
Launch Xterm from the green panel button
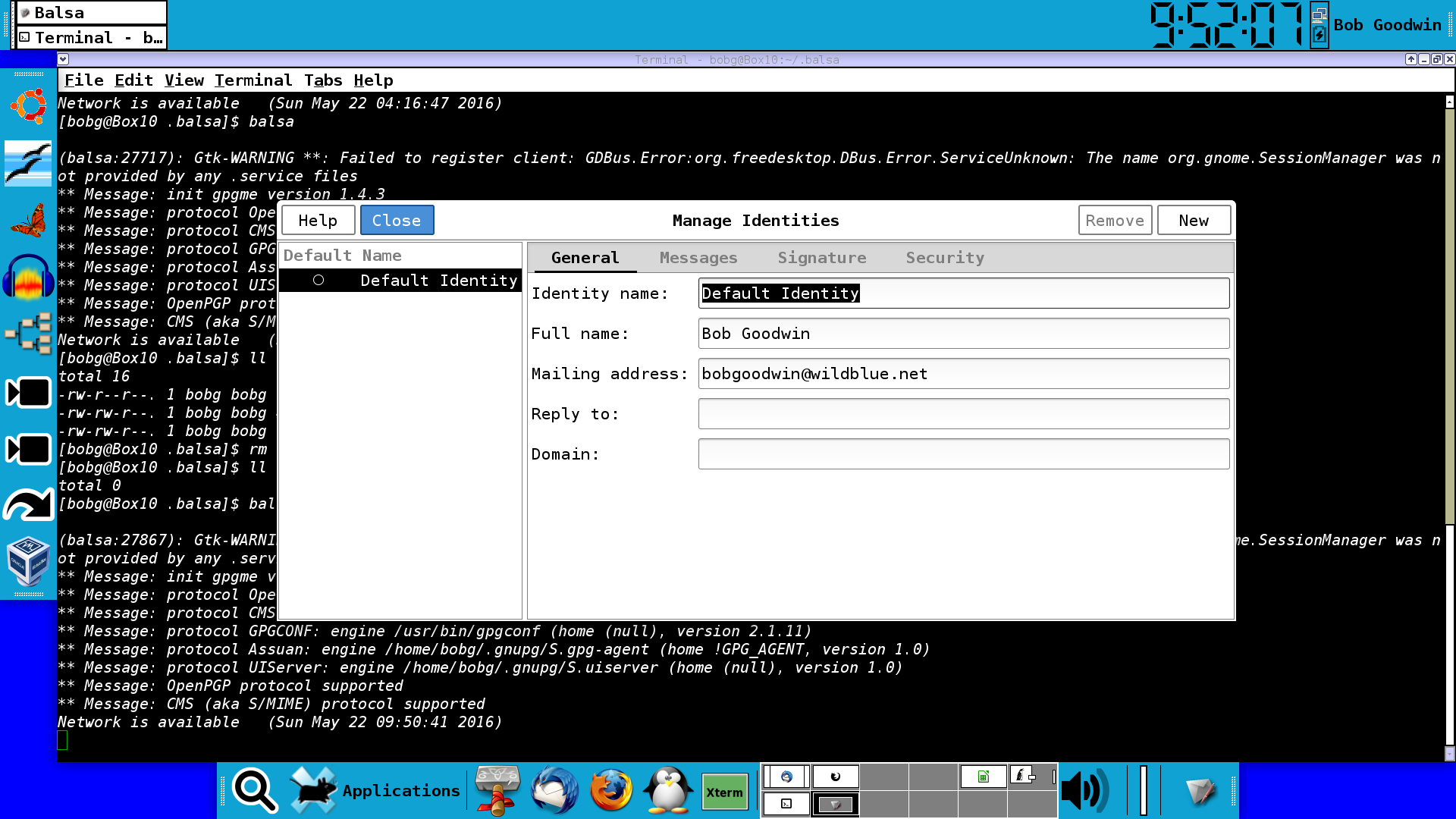click(x=725, y=792)
